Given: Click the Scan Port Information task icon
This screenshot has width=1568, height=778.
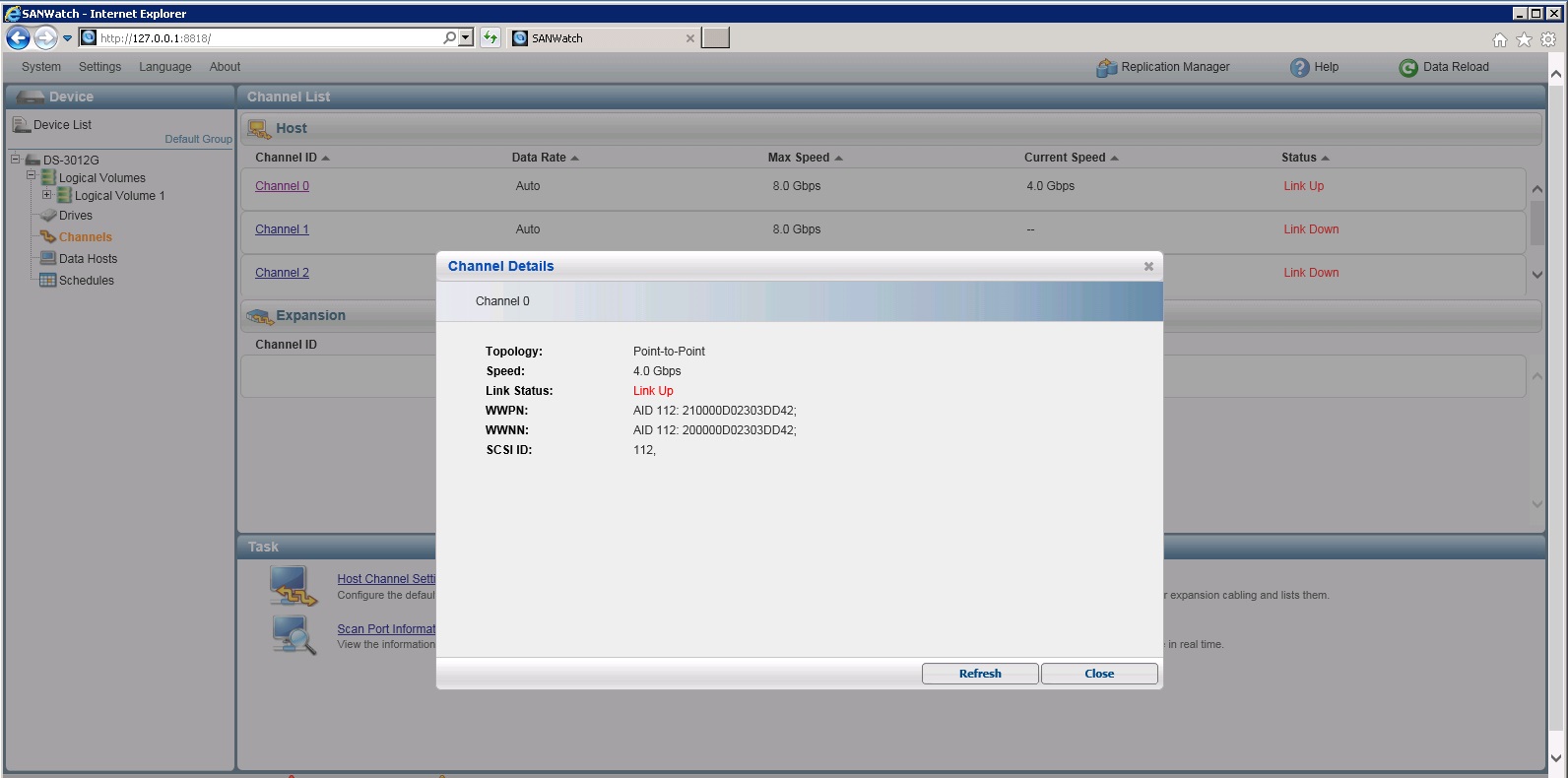Looking at the screenshot, I should click(294, 635).
